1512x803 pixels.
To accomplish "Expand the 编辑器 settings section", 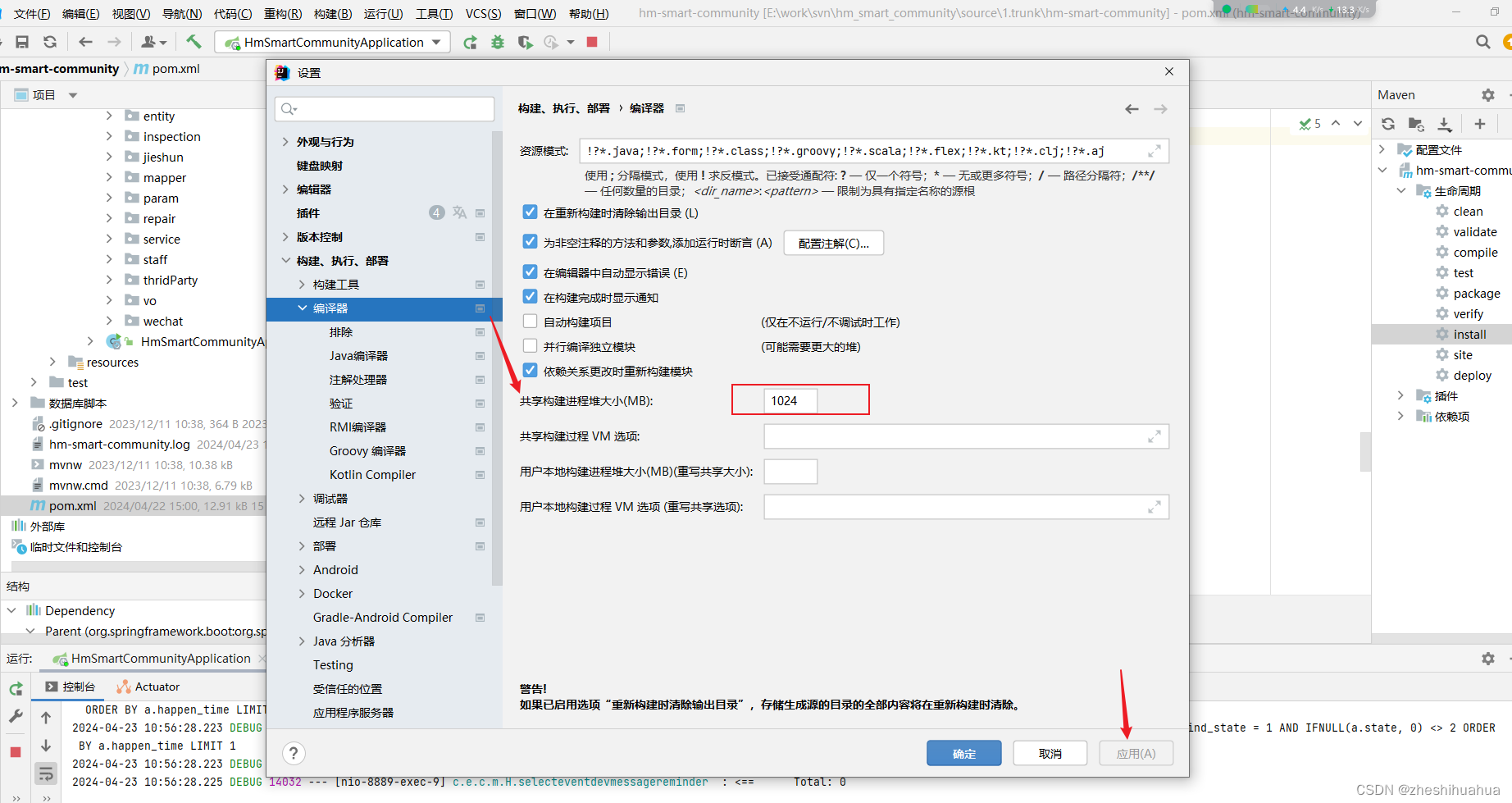I will [x=285, y=189].
